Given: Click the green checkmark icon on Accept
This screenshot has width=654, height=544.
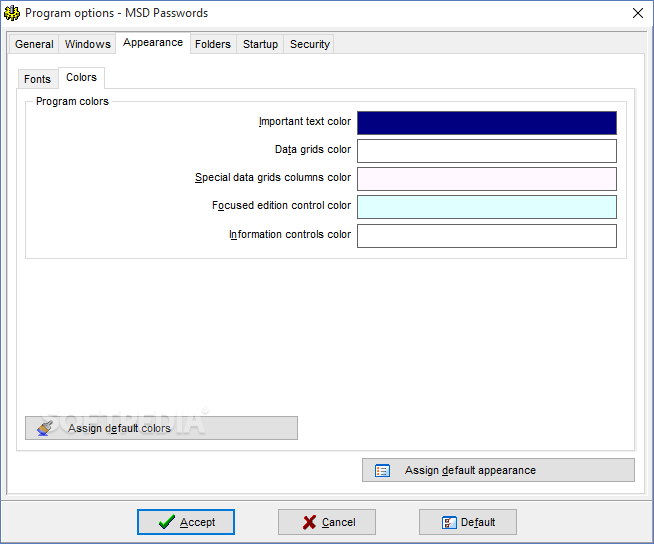Looking at the screenshot, I should (x=167, y=522).
